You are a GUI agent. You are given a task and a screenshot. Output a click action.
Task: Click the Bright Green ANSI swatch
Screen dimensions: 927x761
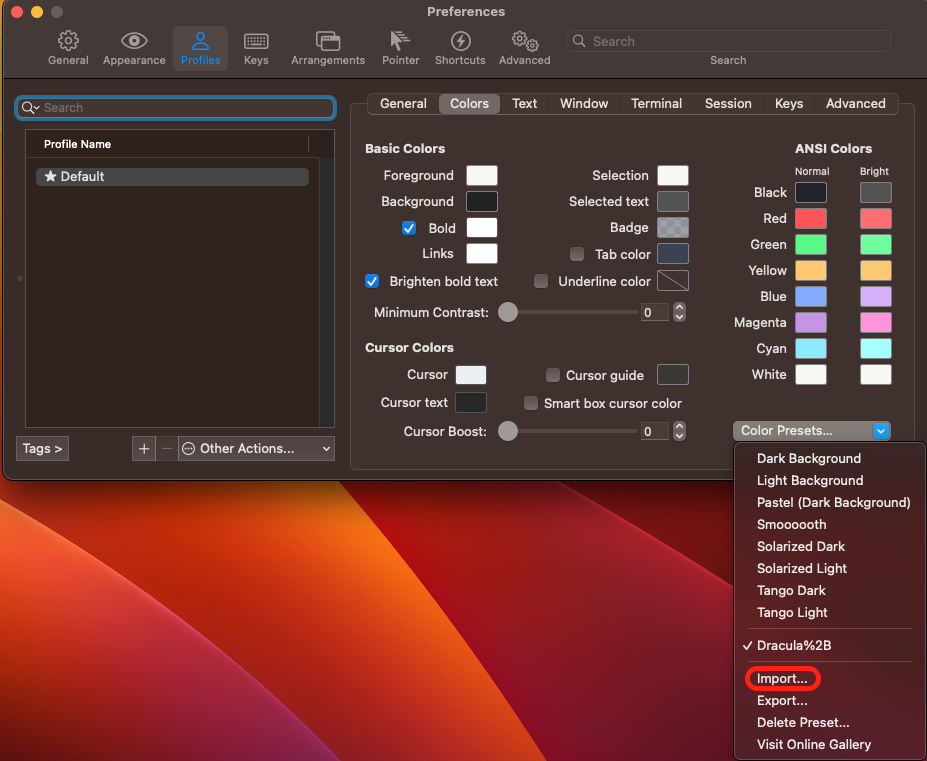click(876, 244)
